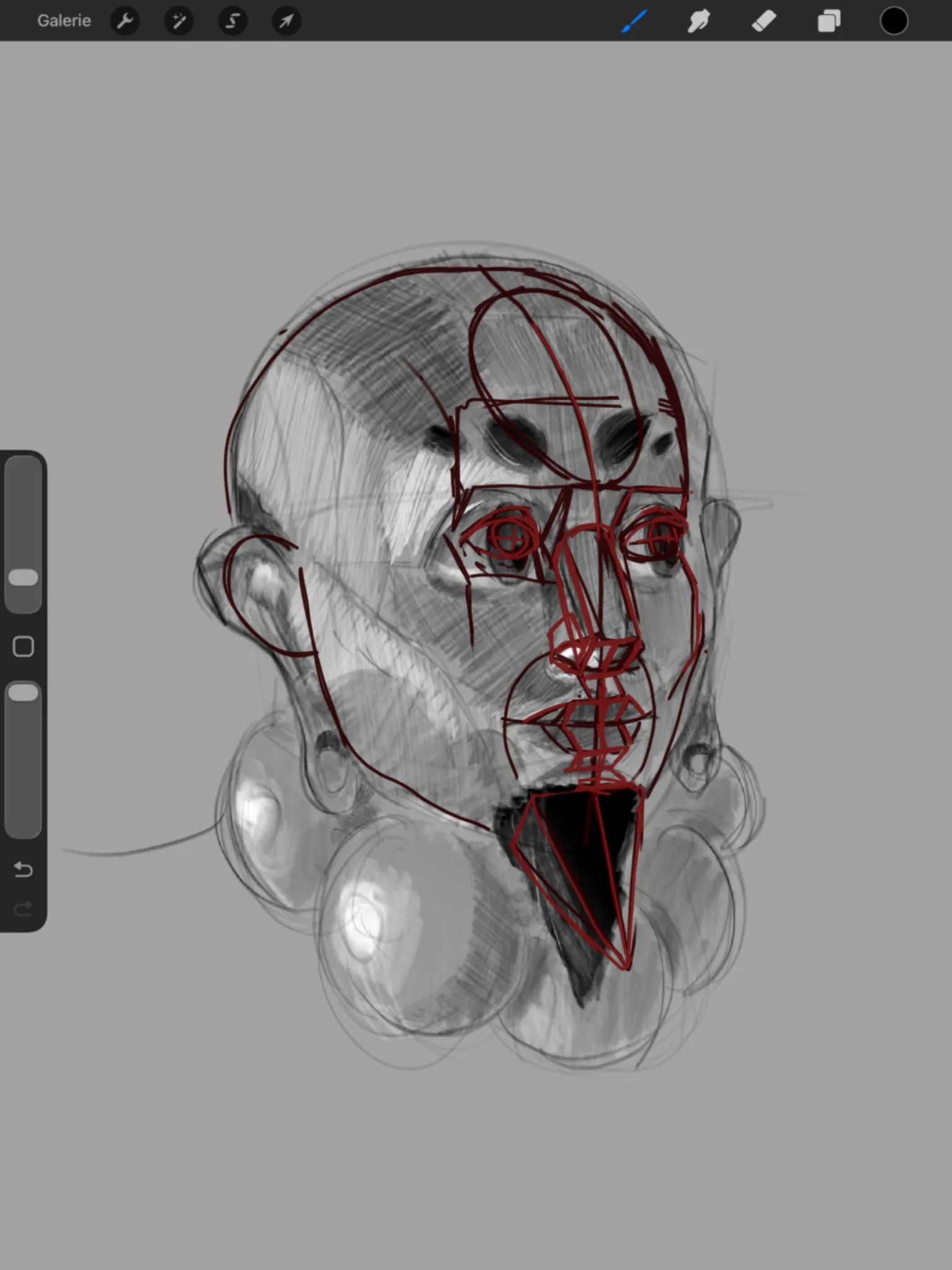Open the Actions wrench menu
Image resolution: width=952 pixels, height=1270 pixels.
tap(125, 21)
